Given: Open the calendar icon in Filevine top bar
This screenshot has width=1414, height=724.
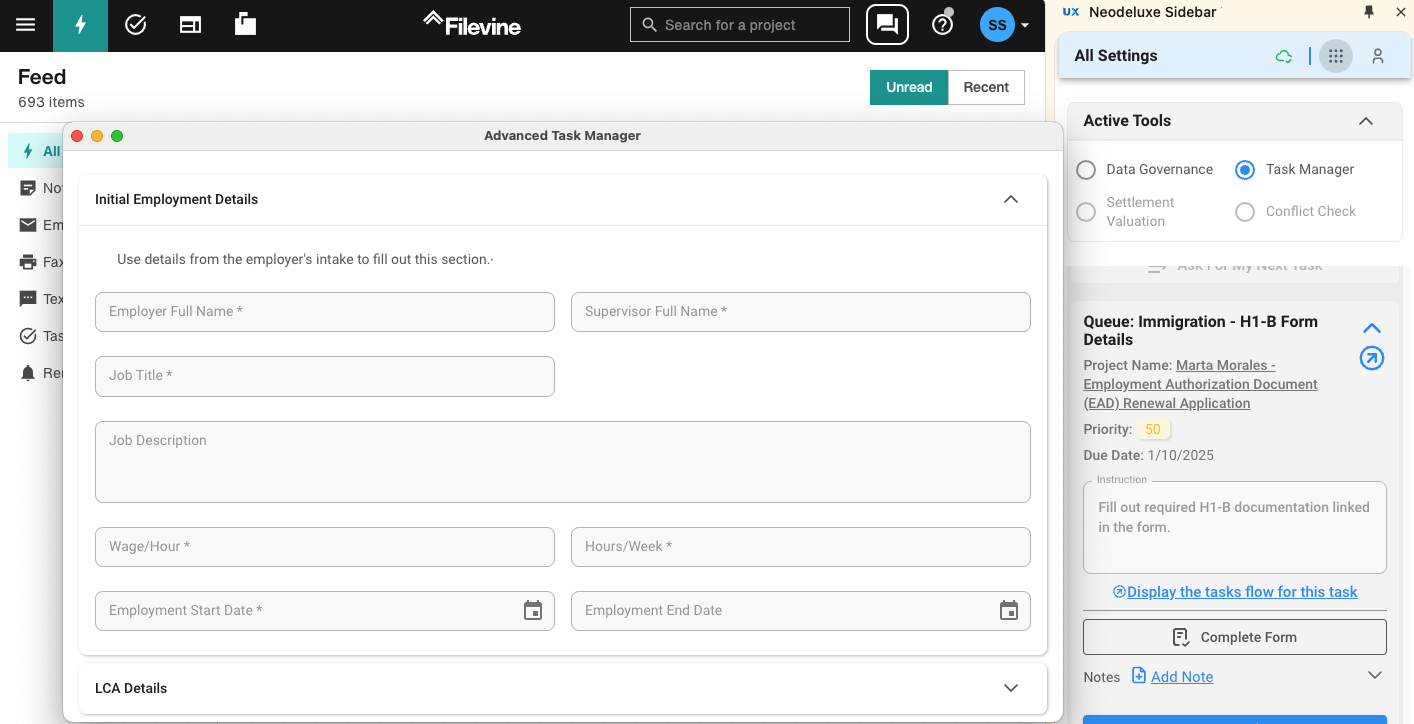Looking at the screenshot, I should point(190,25).
